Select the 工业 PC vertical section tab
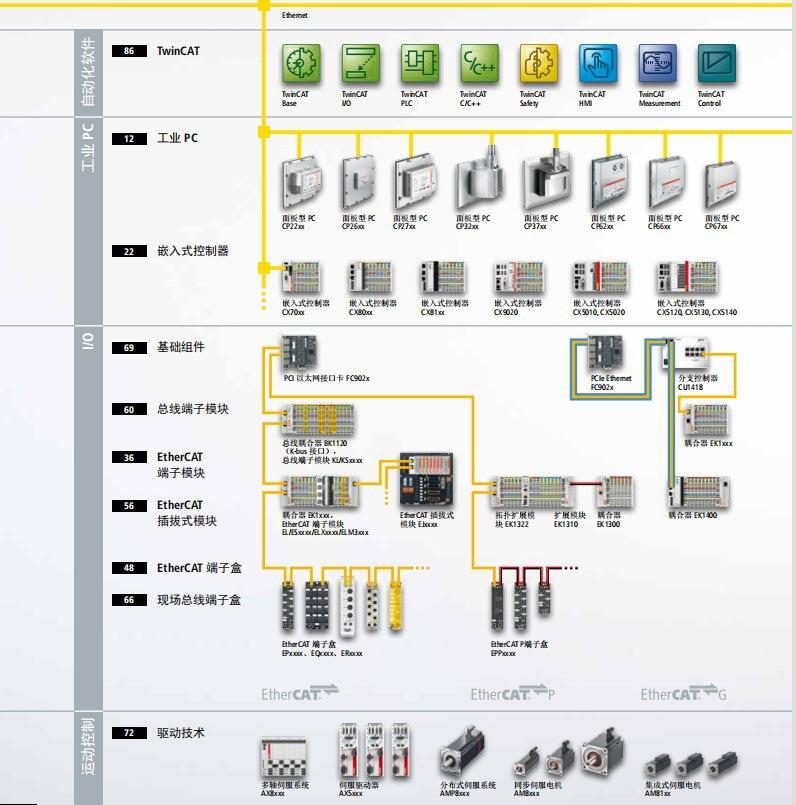This screenshot has height=805, width=796. (88, 221)
